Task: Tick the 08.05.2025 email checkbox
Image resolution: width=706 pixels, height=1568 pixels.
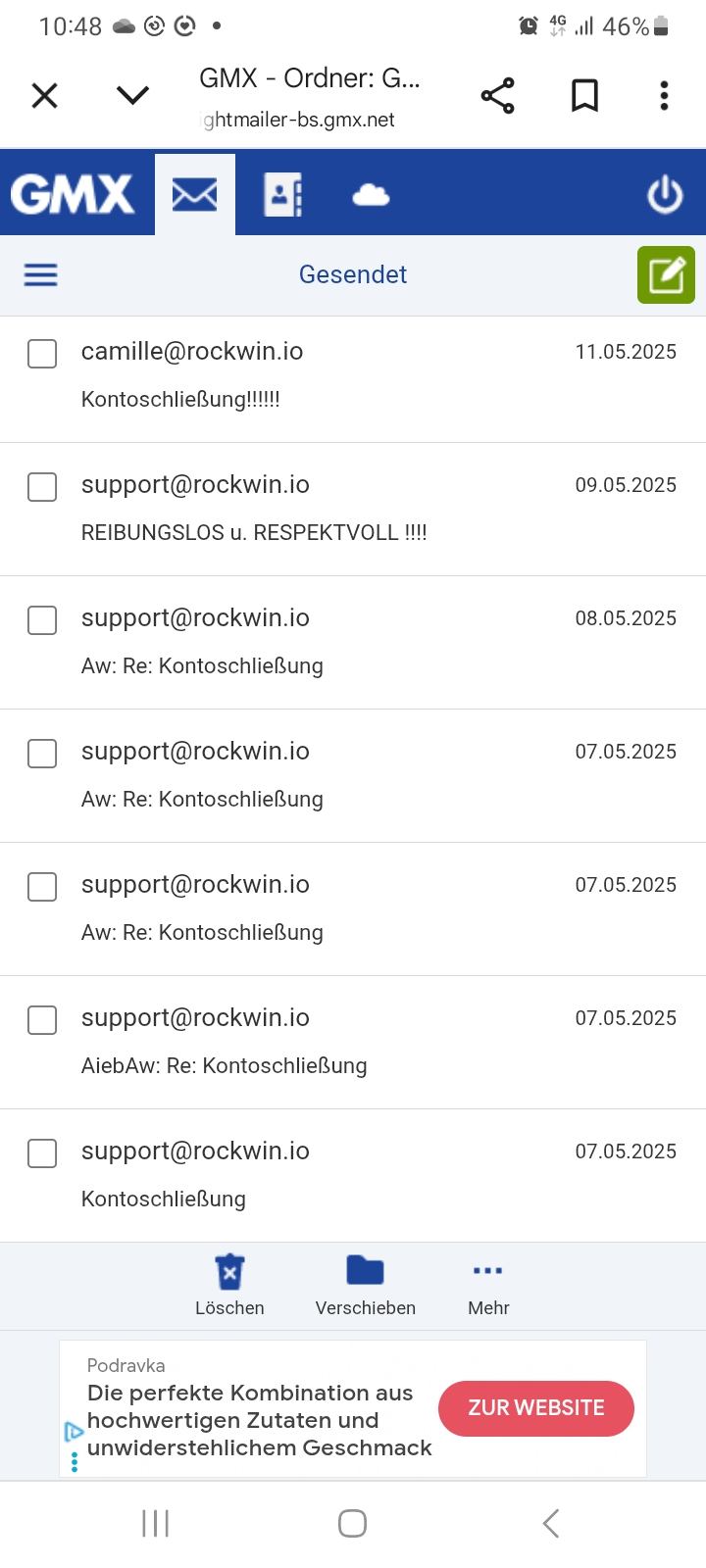Action: [42, 620]
